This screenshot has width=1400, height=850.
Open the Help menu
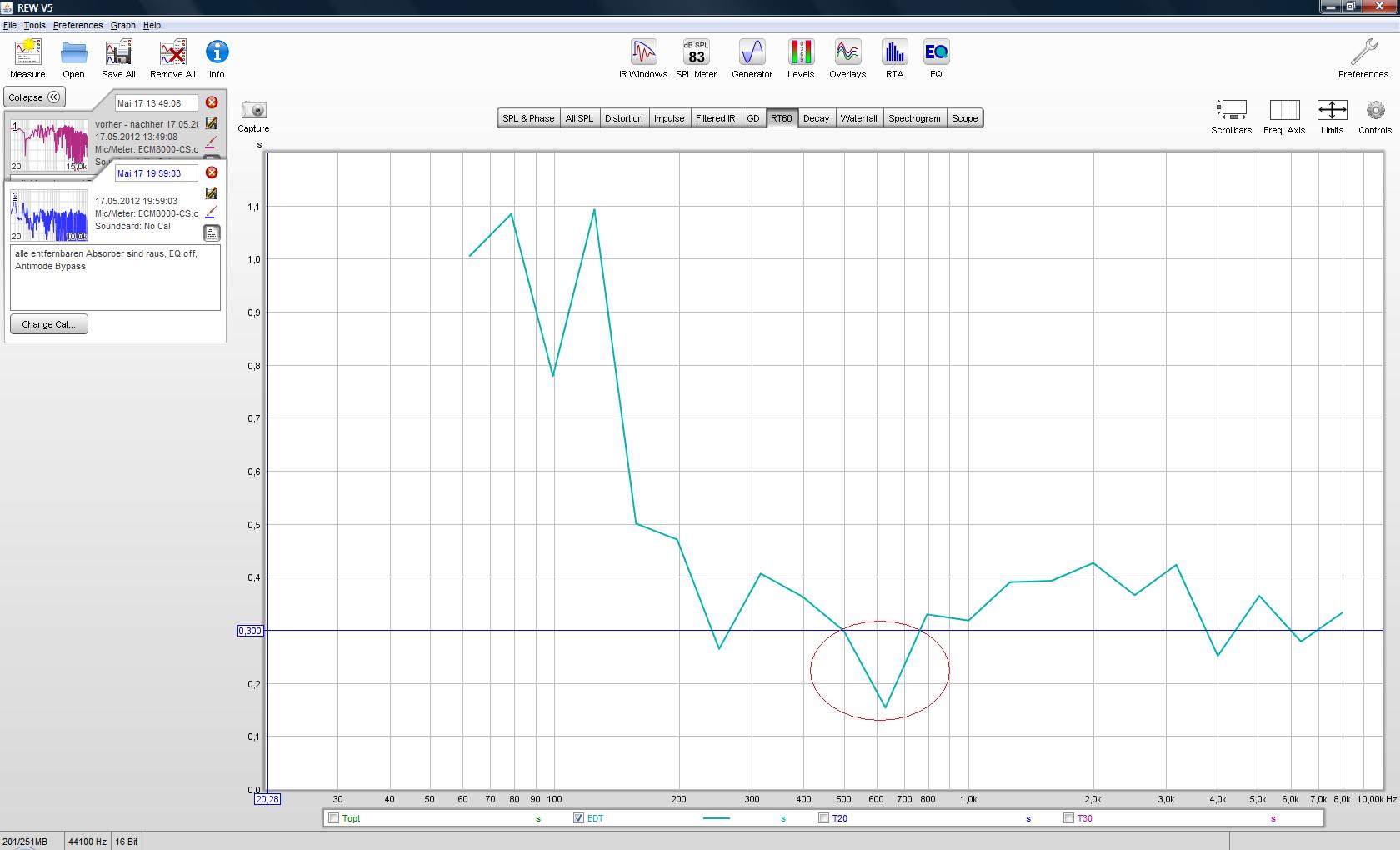coord(152,25)
